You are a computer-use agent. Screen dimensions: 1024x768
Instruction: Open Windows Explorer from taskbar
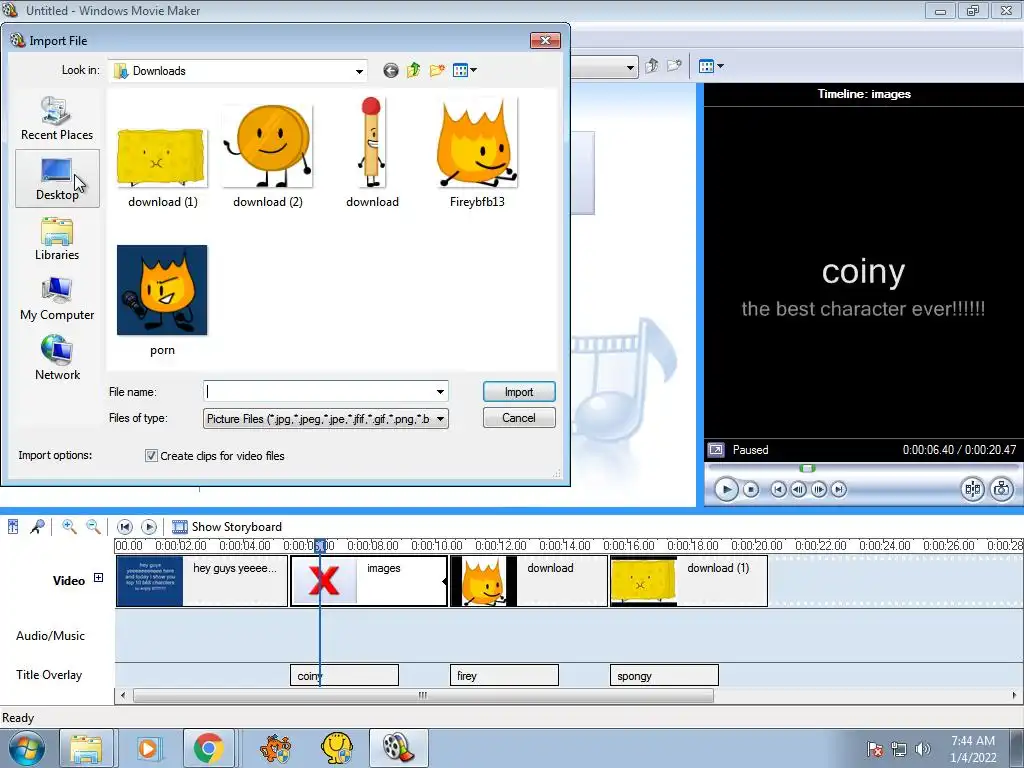click(x=86, y=748)
